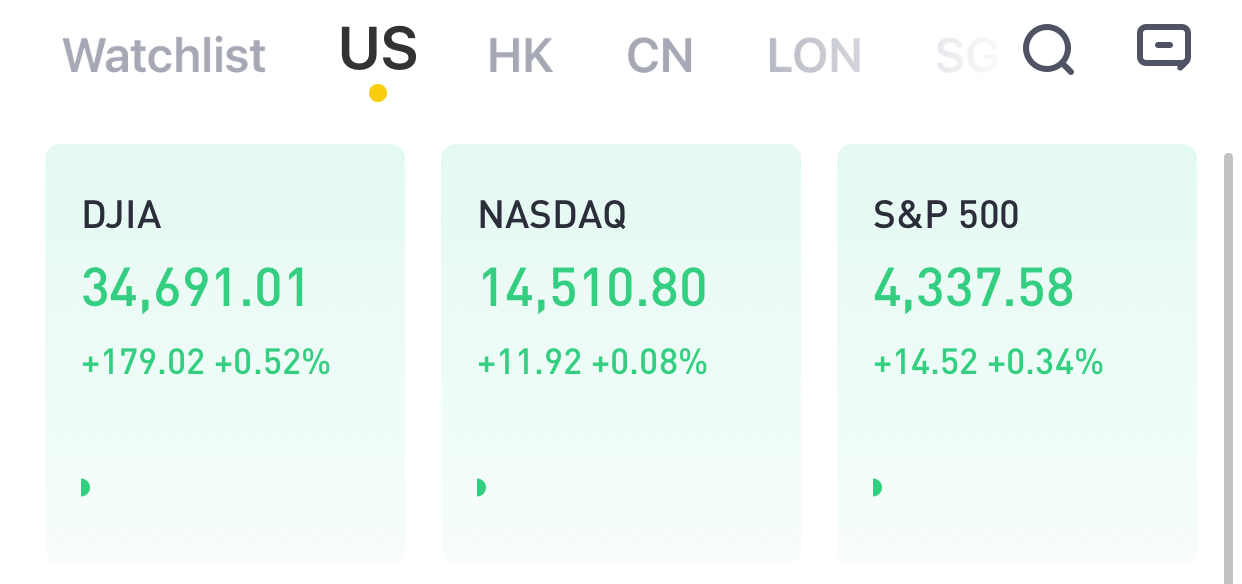
Task: Open the DJIA index card title
Action: 121,215
